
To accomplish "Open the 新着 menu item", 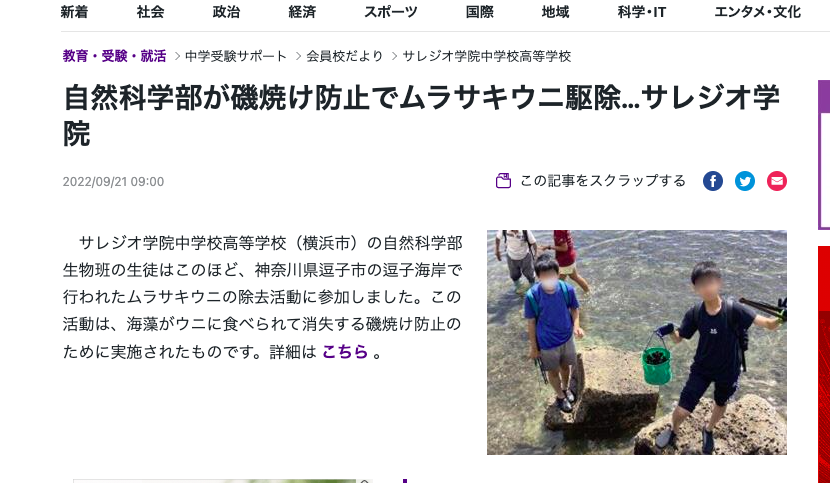I will [74, 12].
